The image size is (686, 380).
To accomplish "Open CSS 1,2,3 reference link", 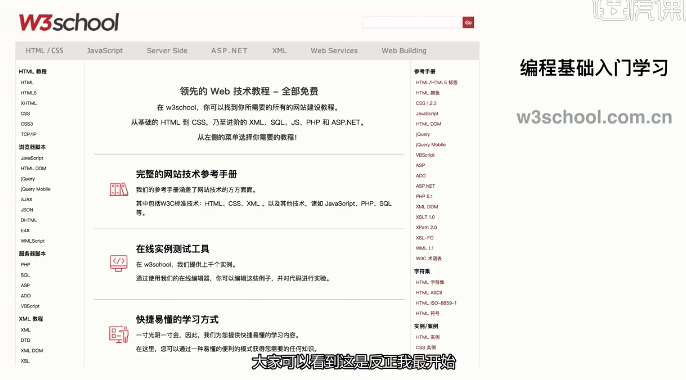I will (x=426, y=103).
